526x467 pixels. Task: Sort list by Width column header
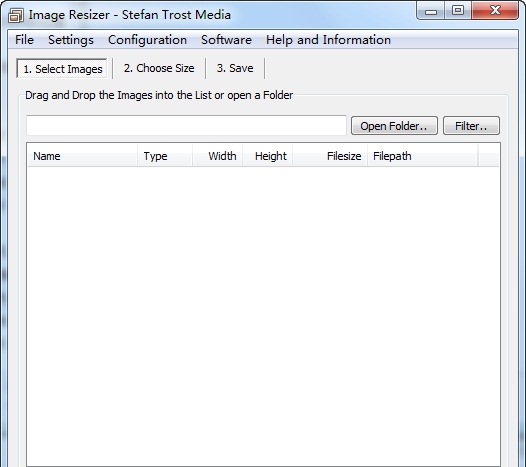click(217, 156)
